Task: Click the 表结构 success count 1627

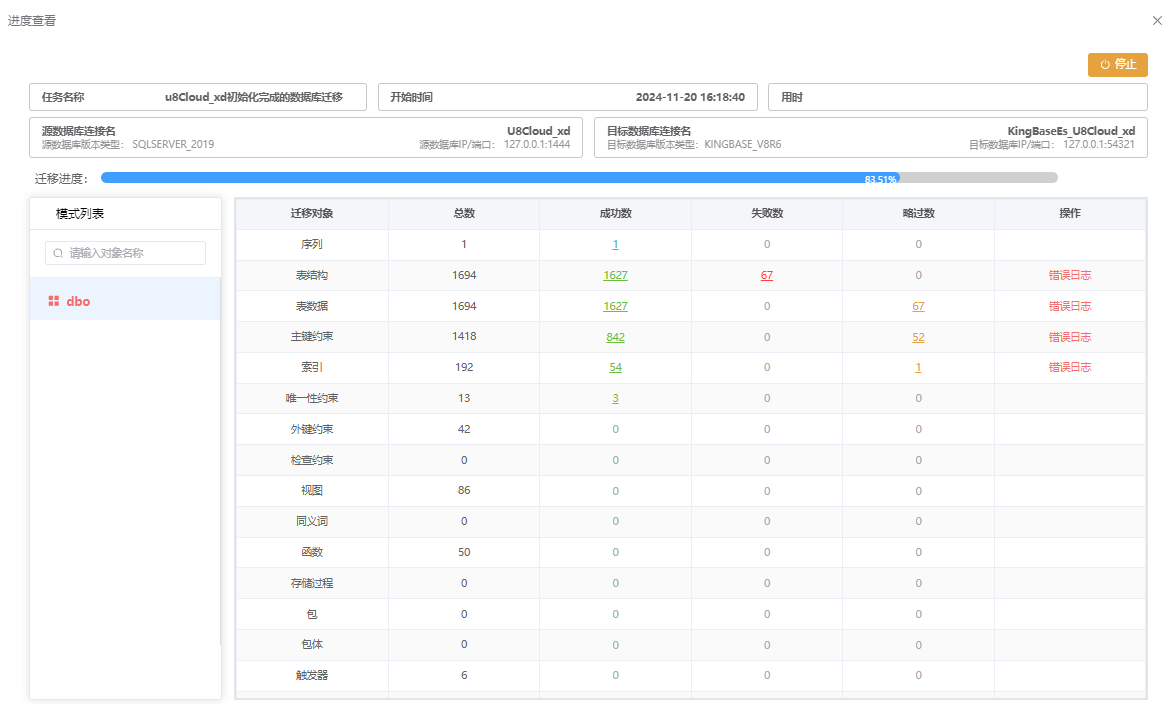Action: point(615,275)
